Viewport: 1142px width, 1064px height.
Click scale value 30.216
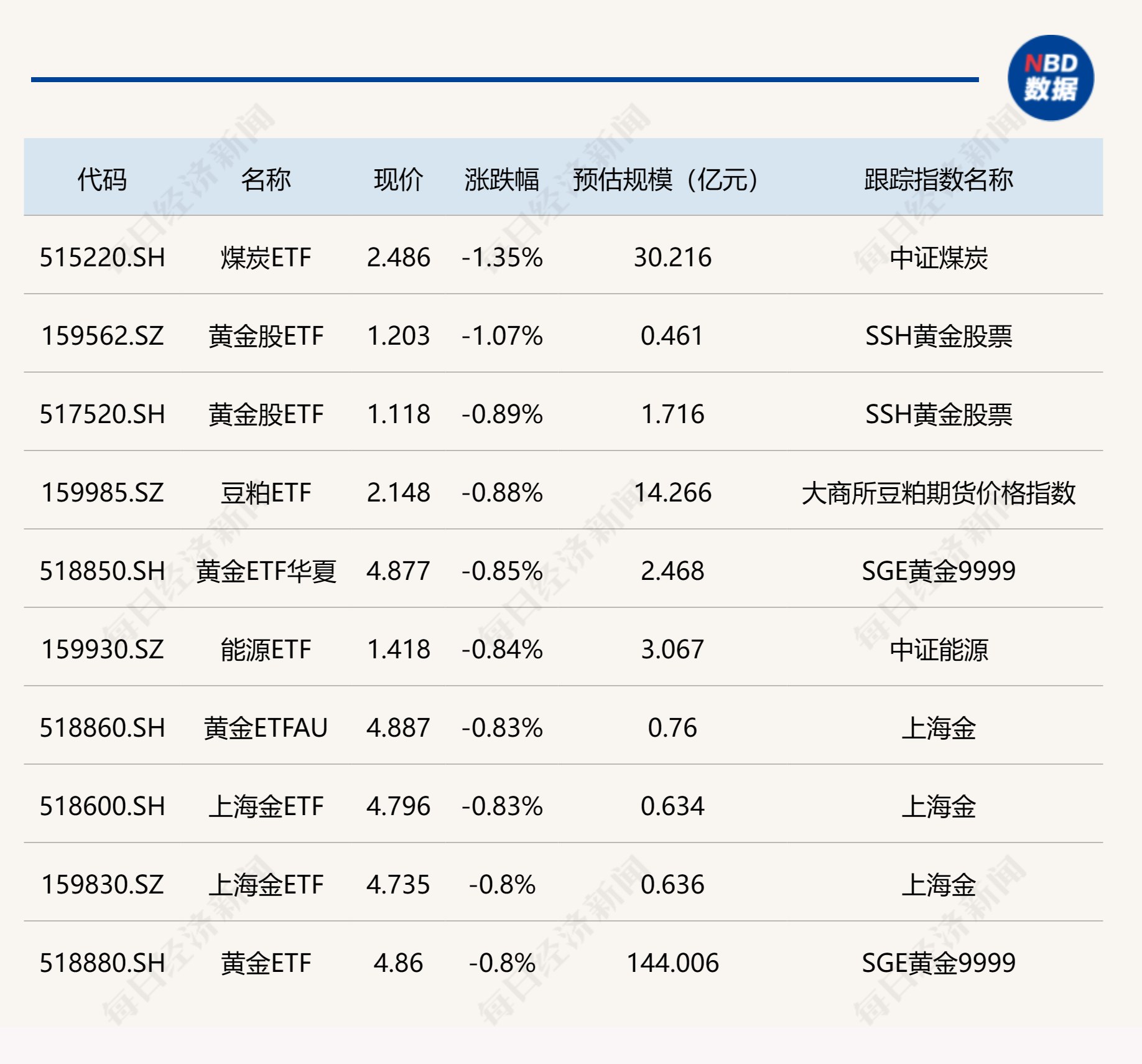(672, 258)
